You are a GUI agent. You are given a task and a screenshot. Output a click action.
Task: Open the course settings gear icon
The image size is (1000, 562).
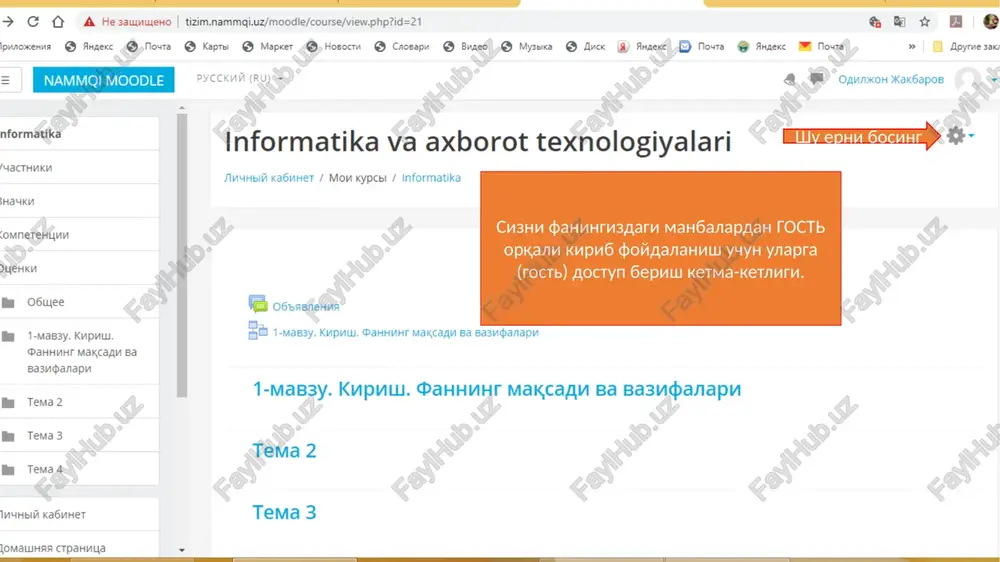point(955,135)
